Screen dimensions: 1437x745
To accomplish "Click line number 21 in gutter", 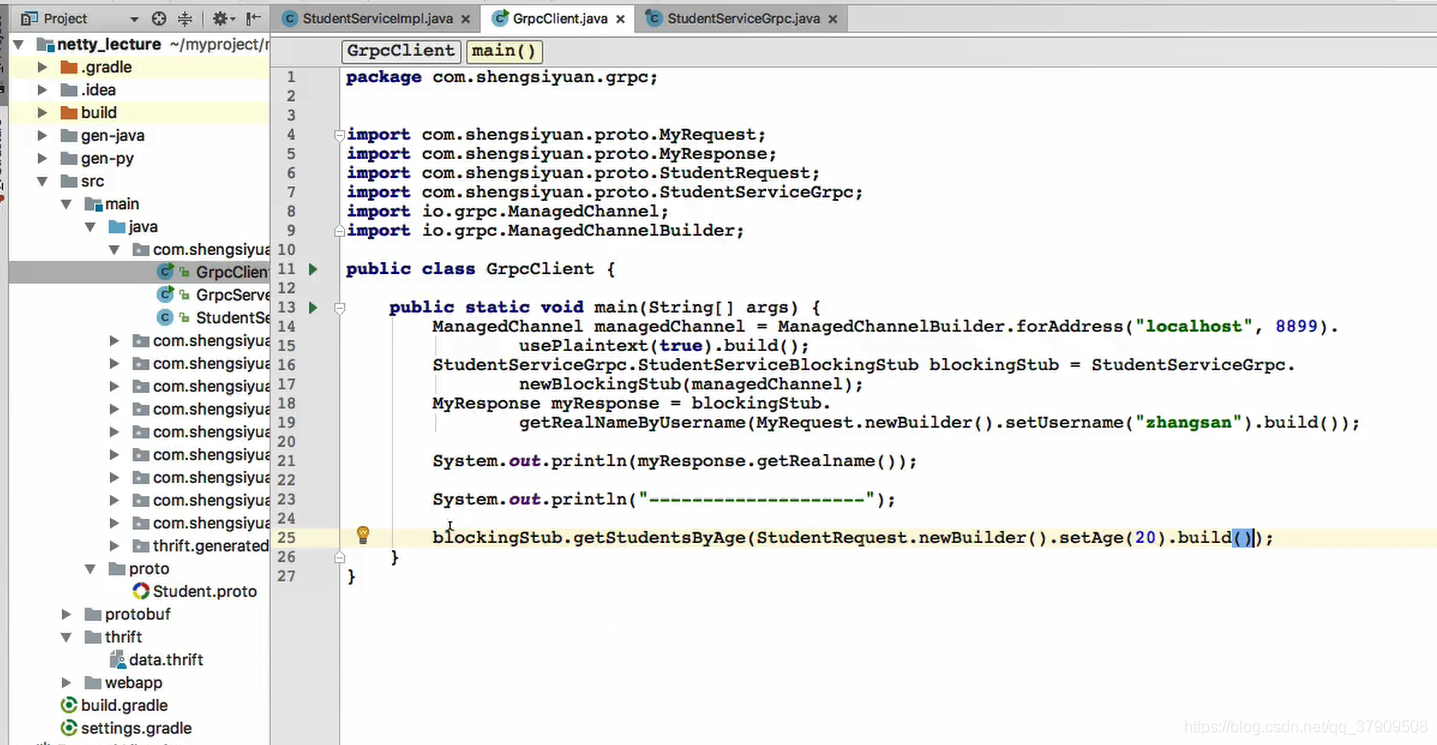I will (286, 461).
